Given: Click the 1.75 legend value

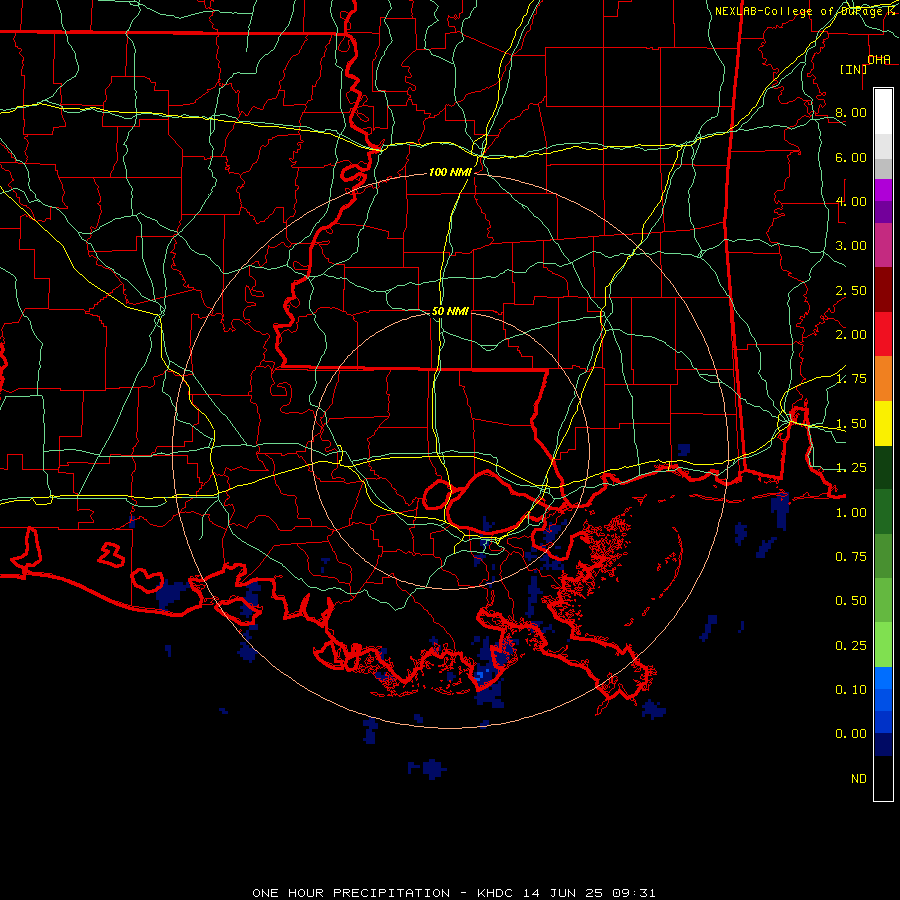Looking at the screenshot, I should (851, 379).
